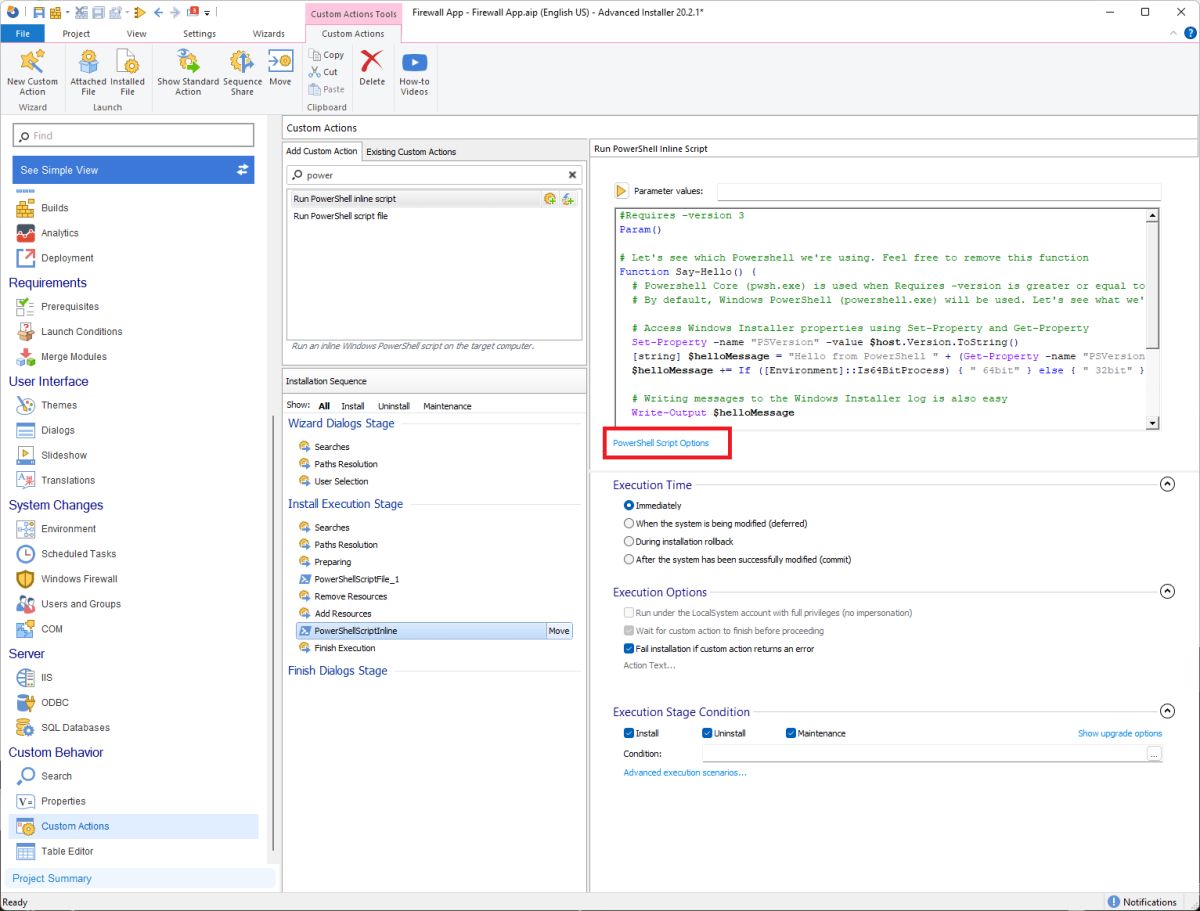Image resolution: width=1200 pixels, height=911 pixels.
Task: Show only Uninstall sequence
Action: 394,406
